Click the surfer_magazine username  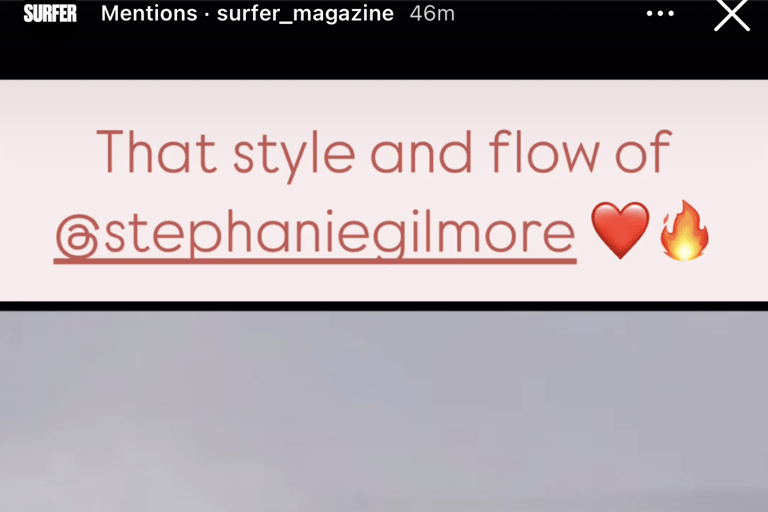pyautogui.click(x=305, y=14)
